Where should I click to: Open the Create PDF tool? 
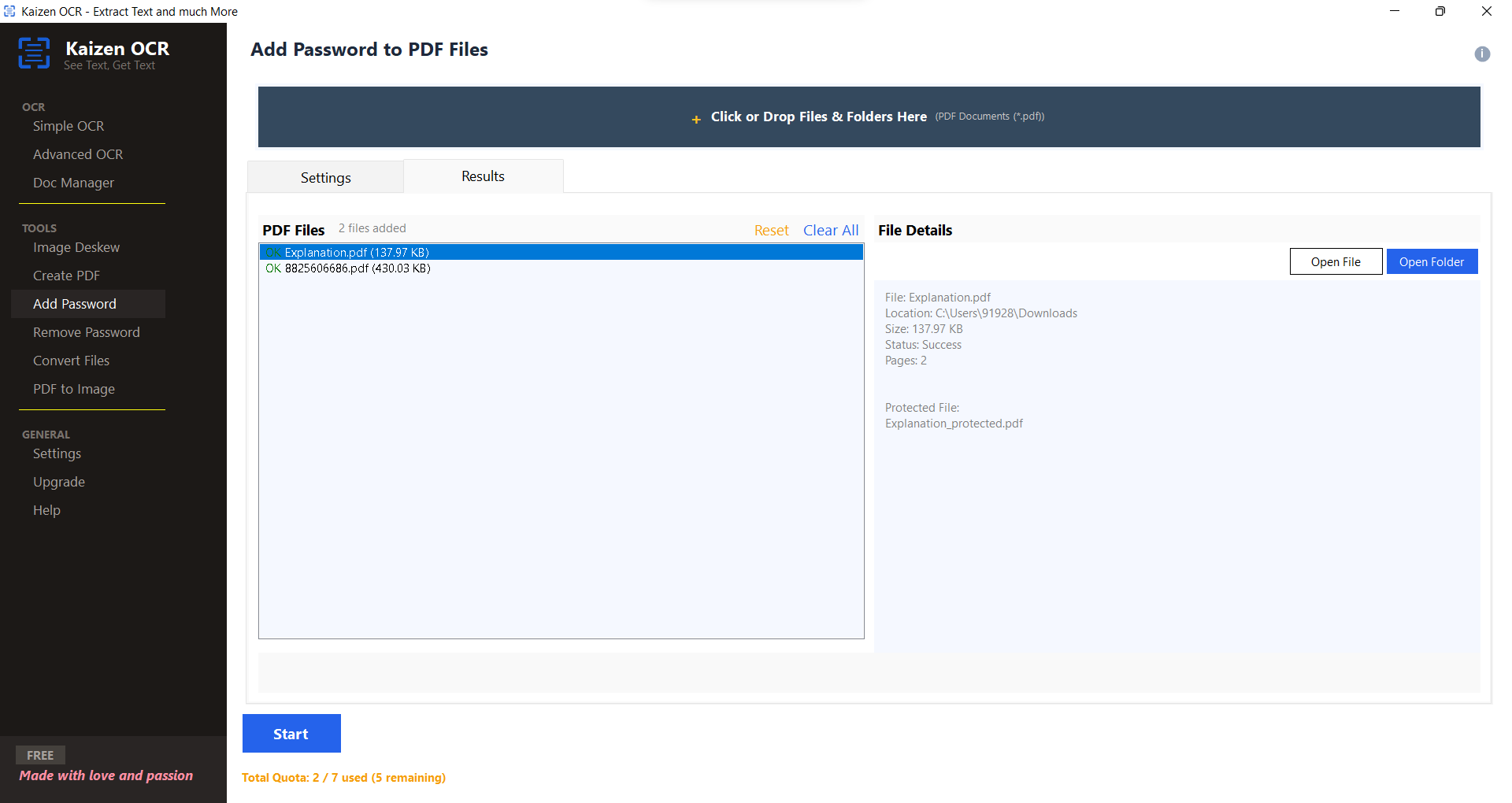point(66,276)
